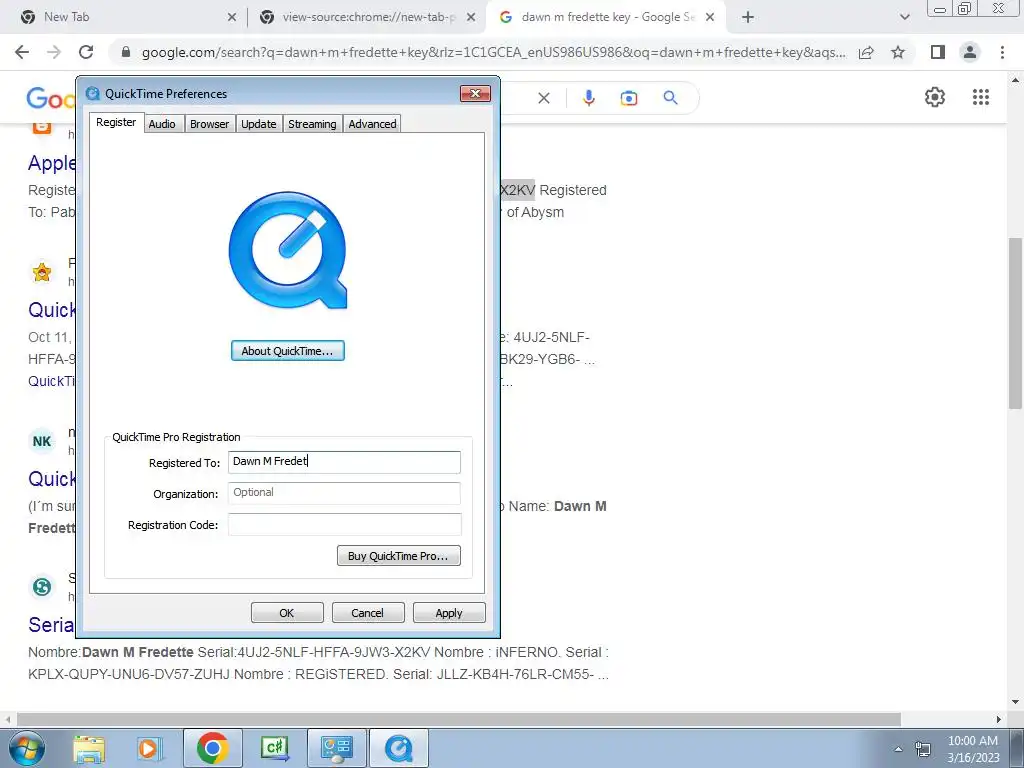Select the Register tab
Viewport: 1024px width, 768px height.
pos(116,122)
